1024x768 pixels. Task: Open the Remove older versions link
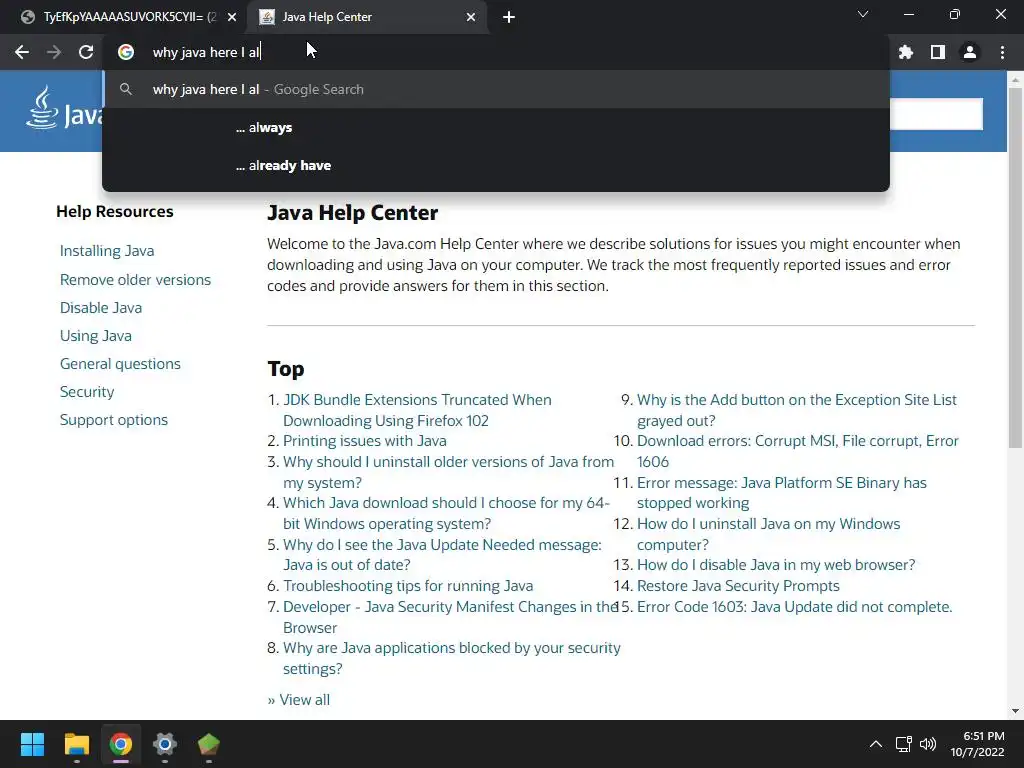coord(135,280)
